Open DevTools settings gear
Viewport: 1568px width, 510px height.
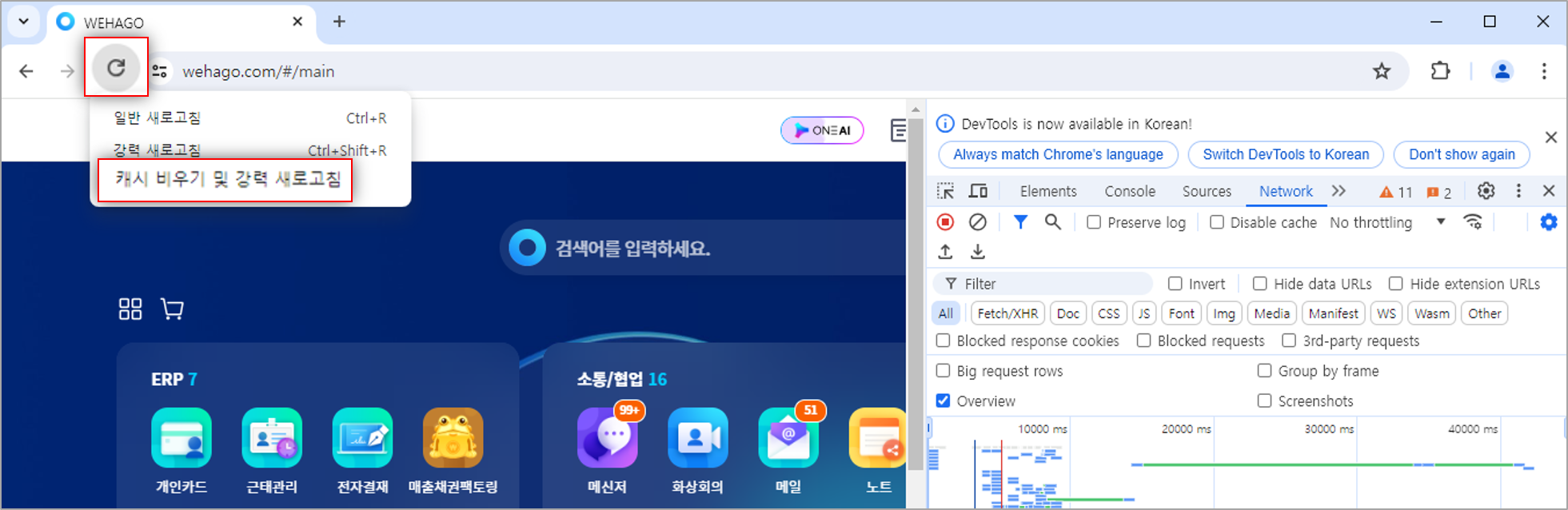pos(1486,191)
